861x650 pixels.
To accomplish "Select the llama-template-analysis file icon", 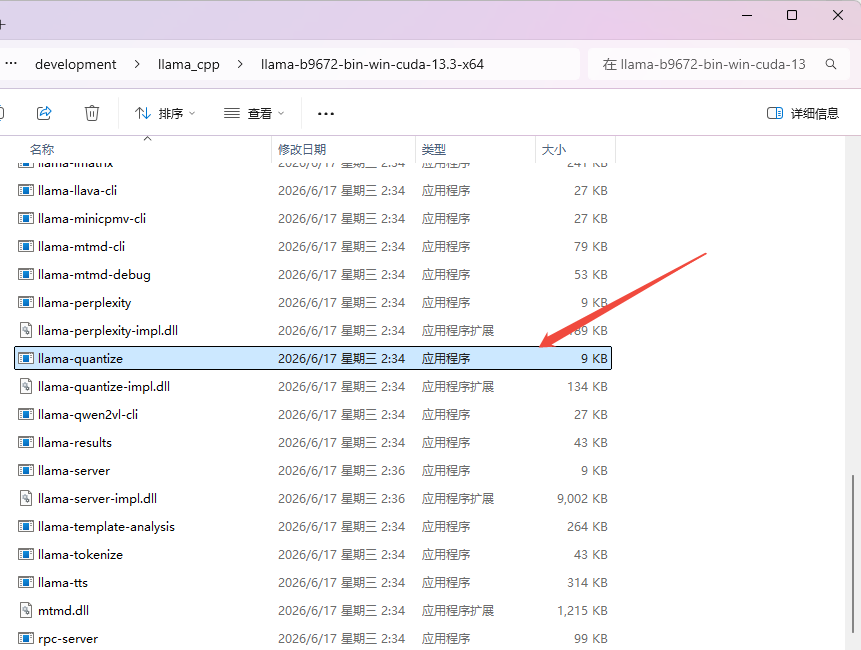I will click(x=26, y=526).
